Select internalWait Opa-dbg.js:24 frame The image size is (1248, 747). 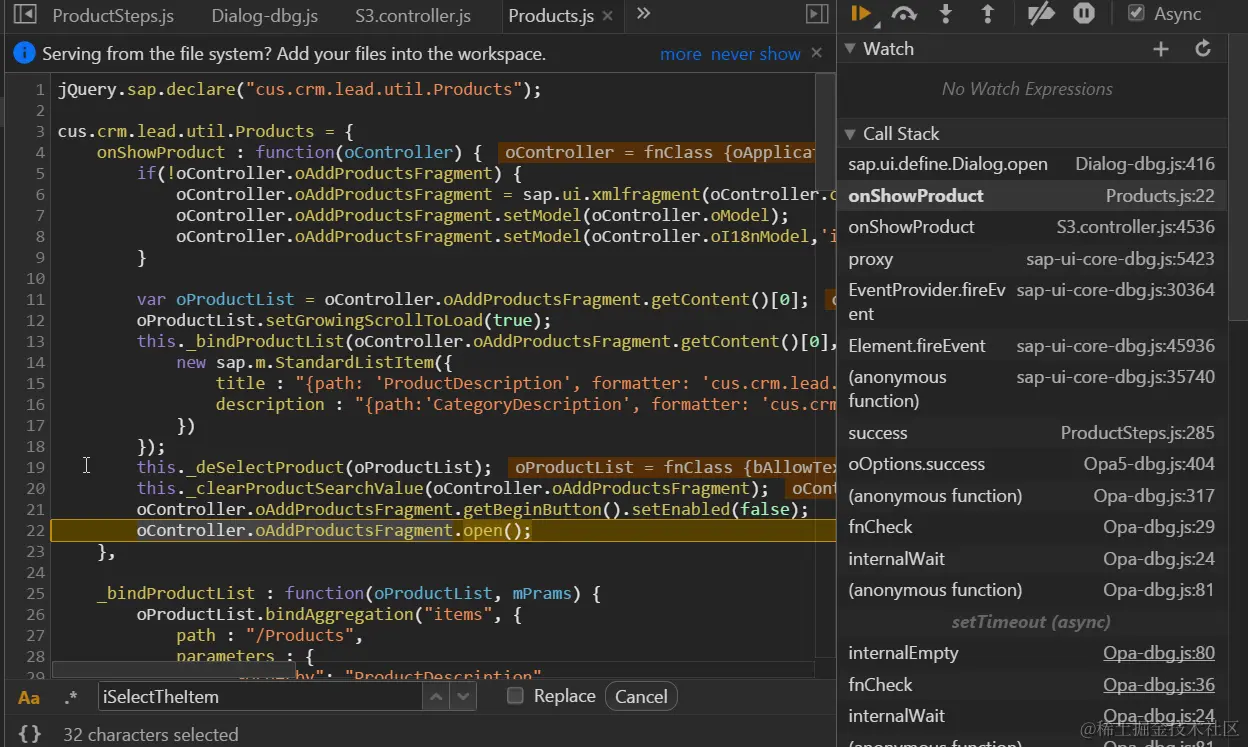1032,559
